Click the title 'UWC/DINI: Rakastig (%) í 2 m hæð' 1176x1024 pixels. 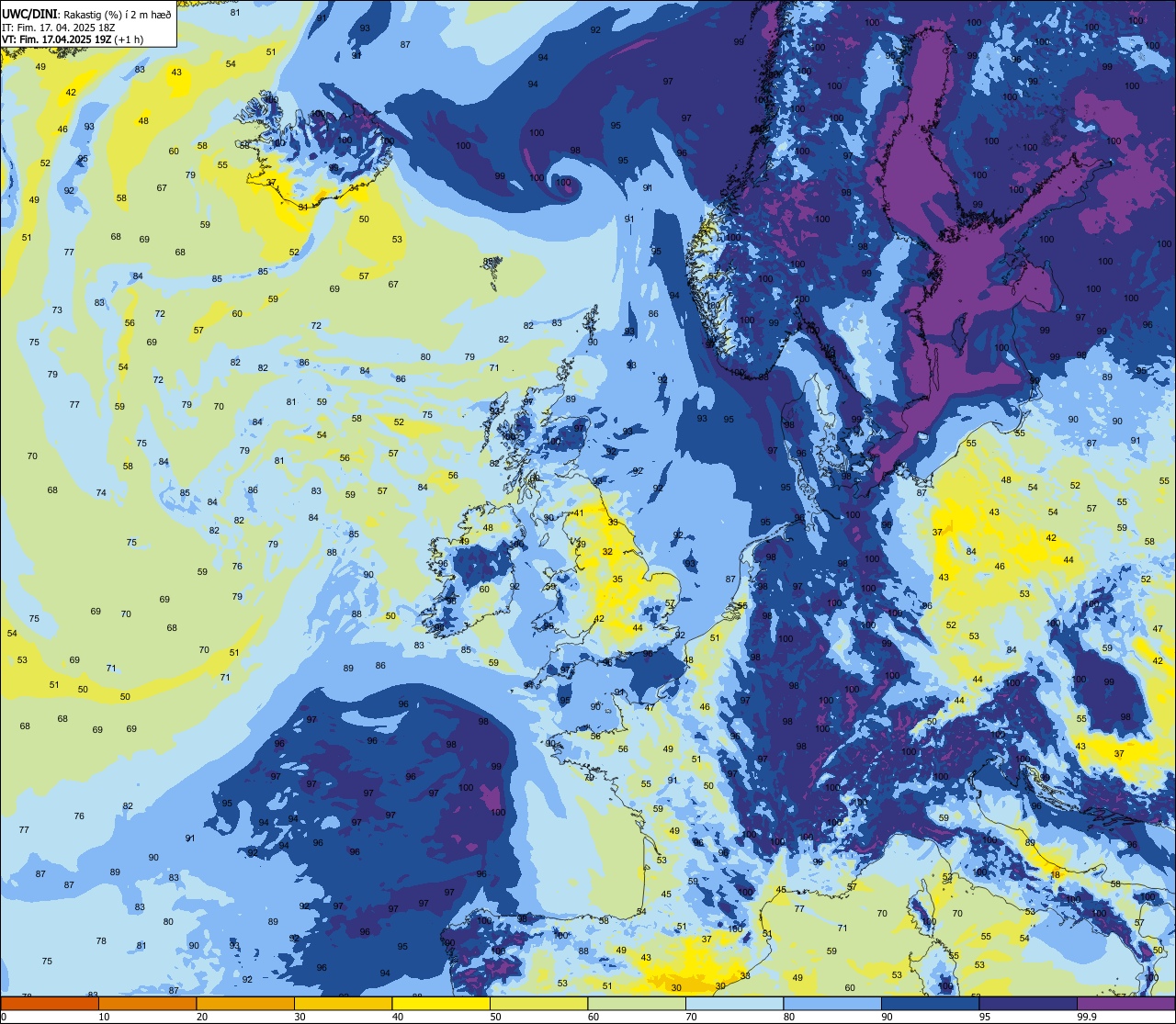point(86,14)
